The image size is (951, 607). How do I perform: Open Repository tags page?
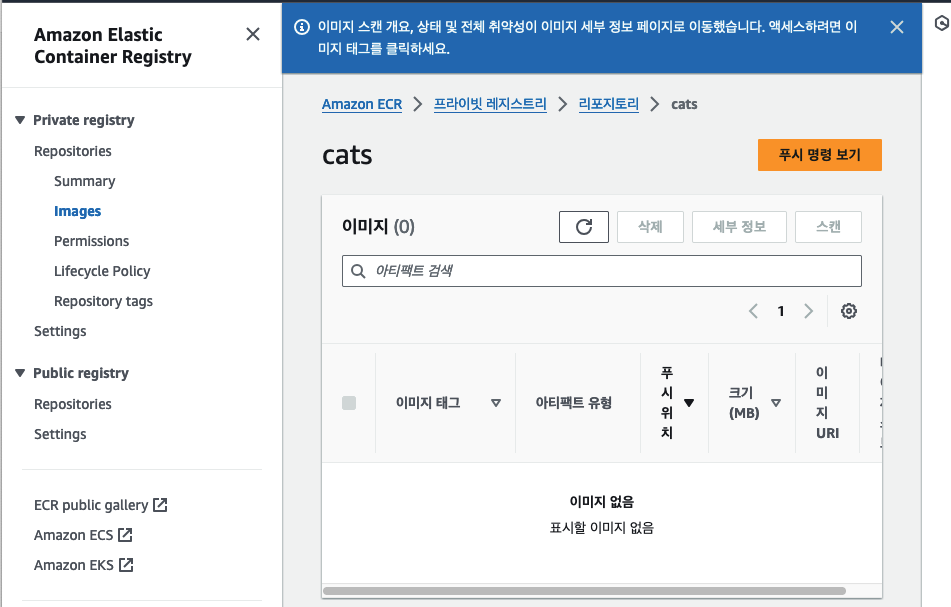(103, 301)
